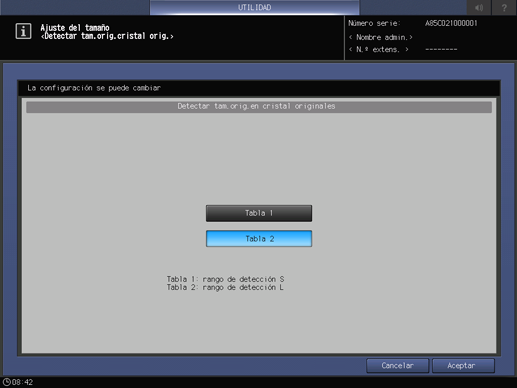
Task: Open help with the question mark icon
Action: click(504, 7)
